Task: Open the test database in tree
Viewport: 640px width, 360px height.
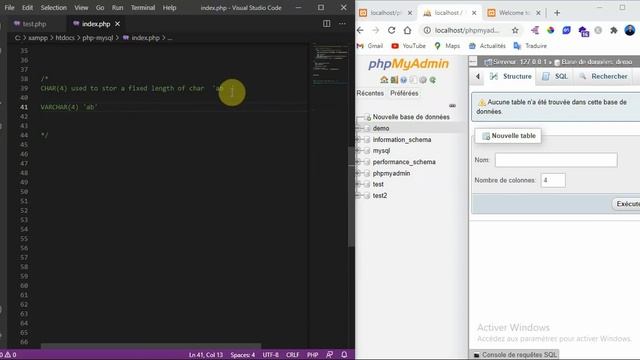Action: pyautogui.click(x=378, y=184)
